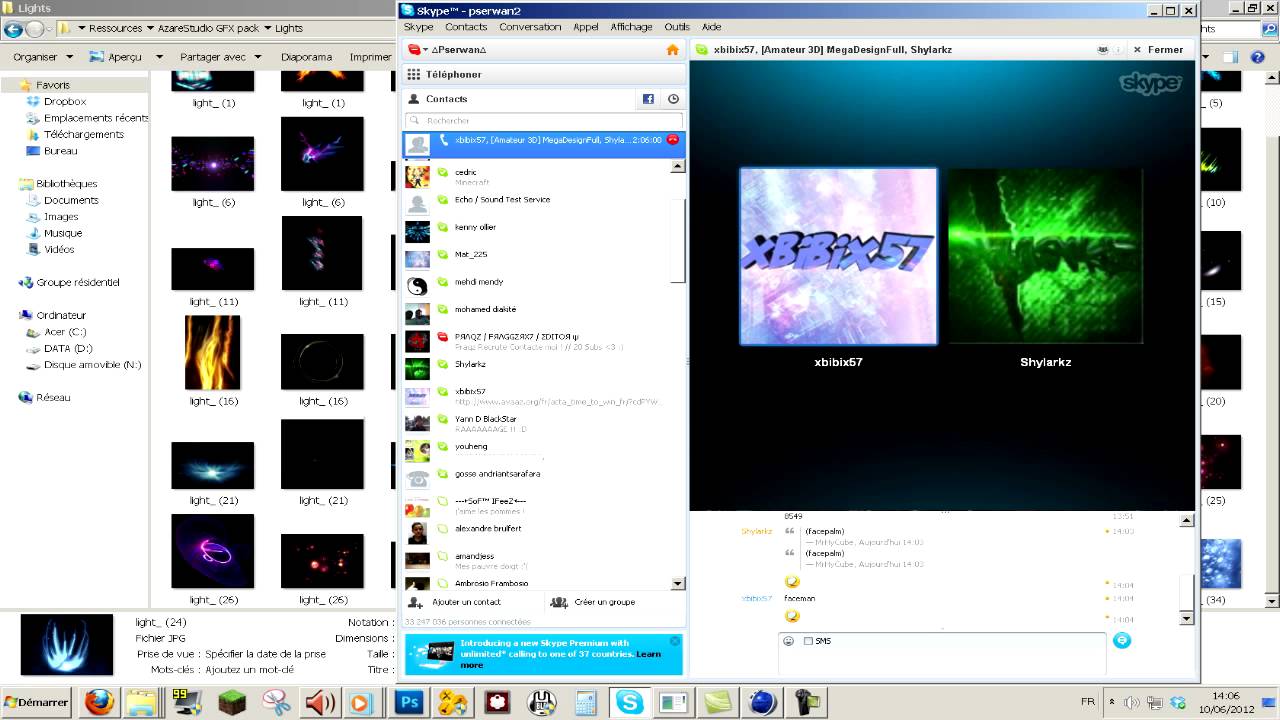Open Snipping Tool scissors taskbar icon

pyautogui.click(x=276, y=702)
